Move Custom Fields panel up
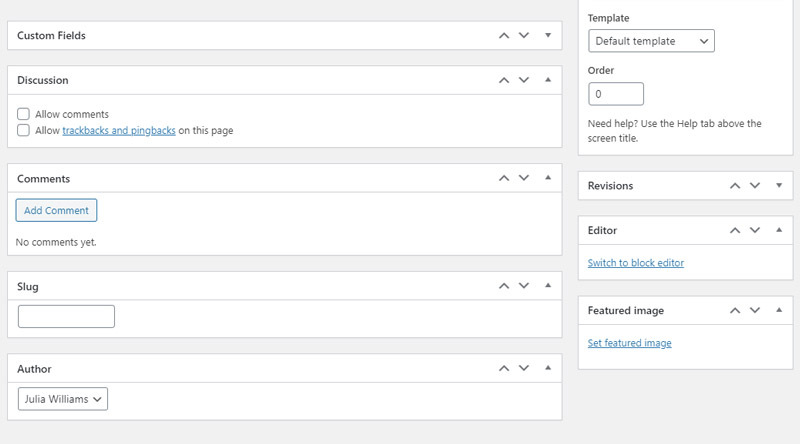The image size is (800, 444). coord(504,36)
